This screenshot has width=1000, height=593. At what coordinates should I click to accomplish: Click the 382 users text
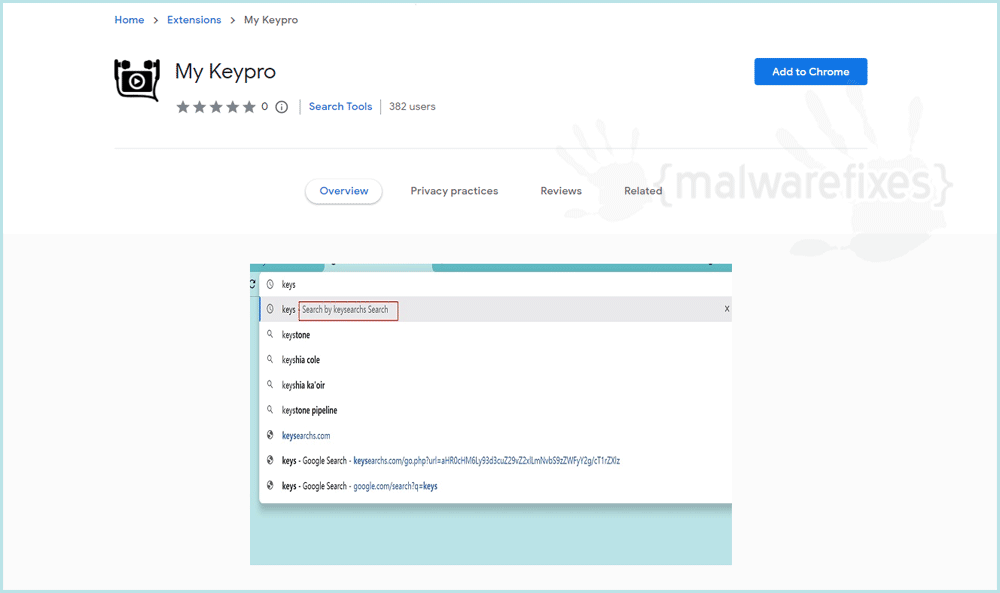pyautogui.click(x=412, y=106)
